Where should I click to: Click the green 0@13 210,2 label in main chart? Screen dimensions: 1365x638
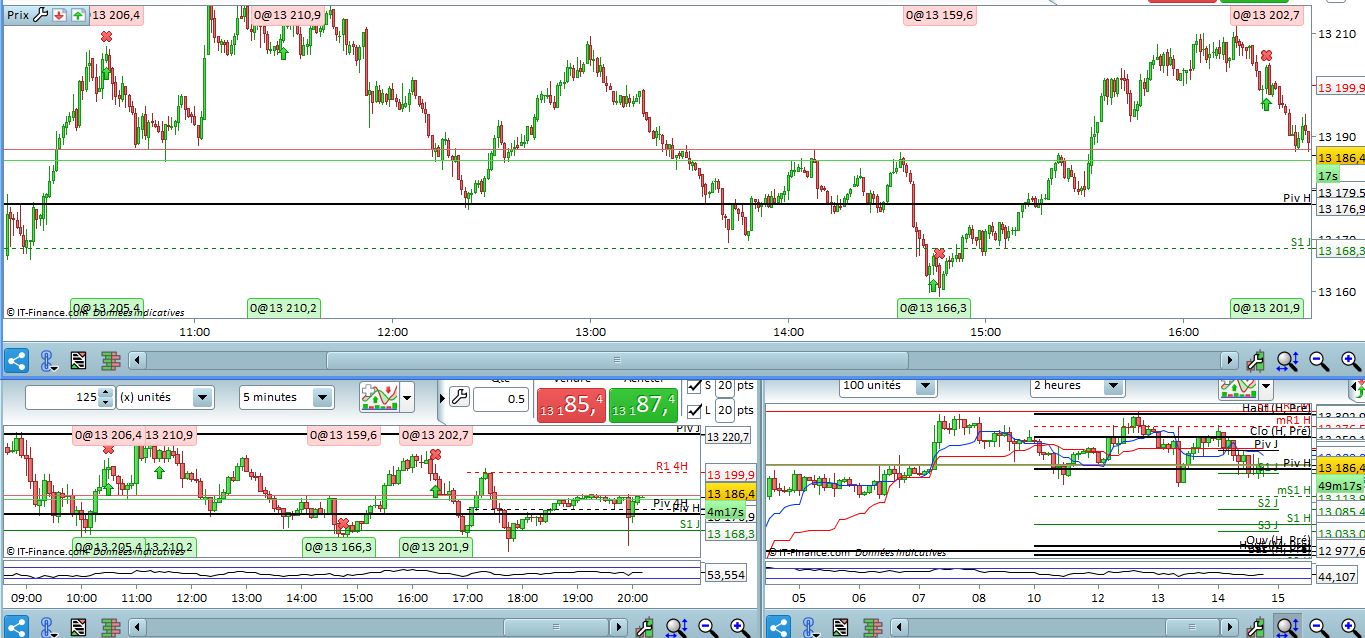pos(283,307)
